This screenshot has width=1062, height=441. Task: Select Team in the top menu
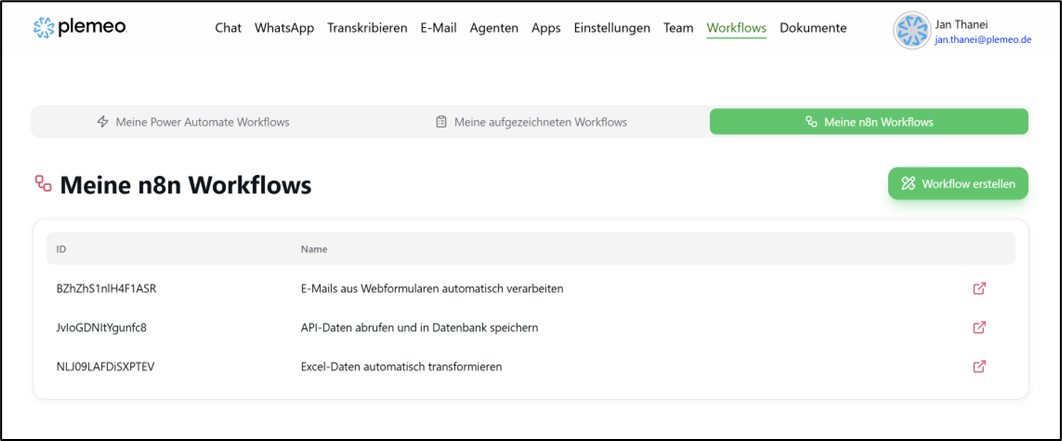click(x=678, y=28)
